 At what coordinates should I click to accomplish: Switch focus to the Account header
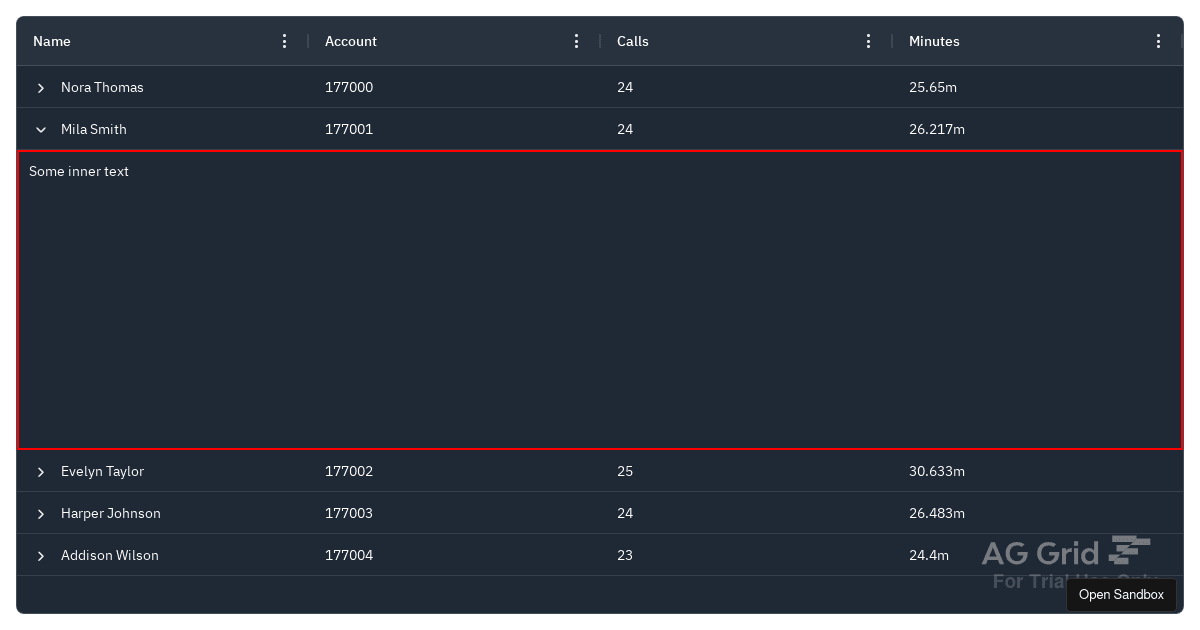point(350,41)
